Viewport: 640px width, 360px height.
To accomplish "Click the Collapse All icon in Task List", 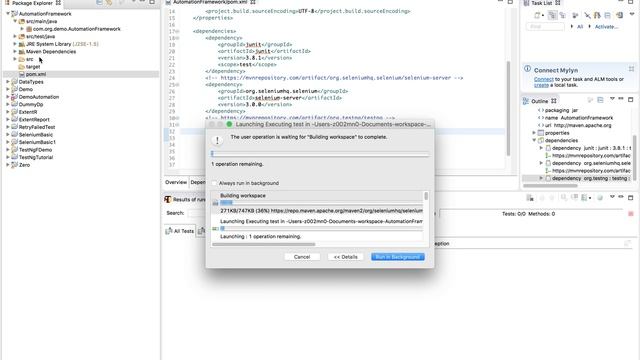I will (x=608, y=16).
